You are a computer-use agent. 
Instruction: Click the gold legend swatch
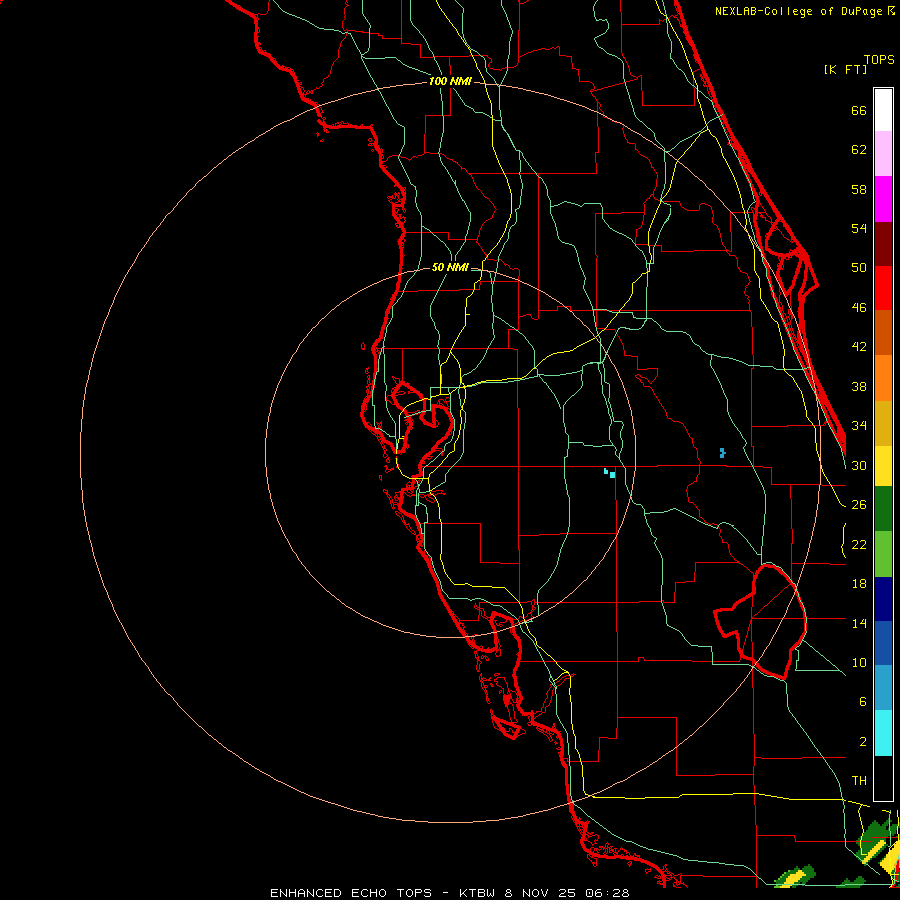point(883,423)
